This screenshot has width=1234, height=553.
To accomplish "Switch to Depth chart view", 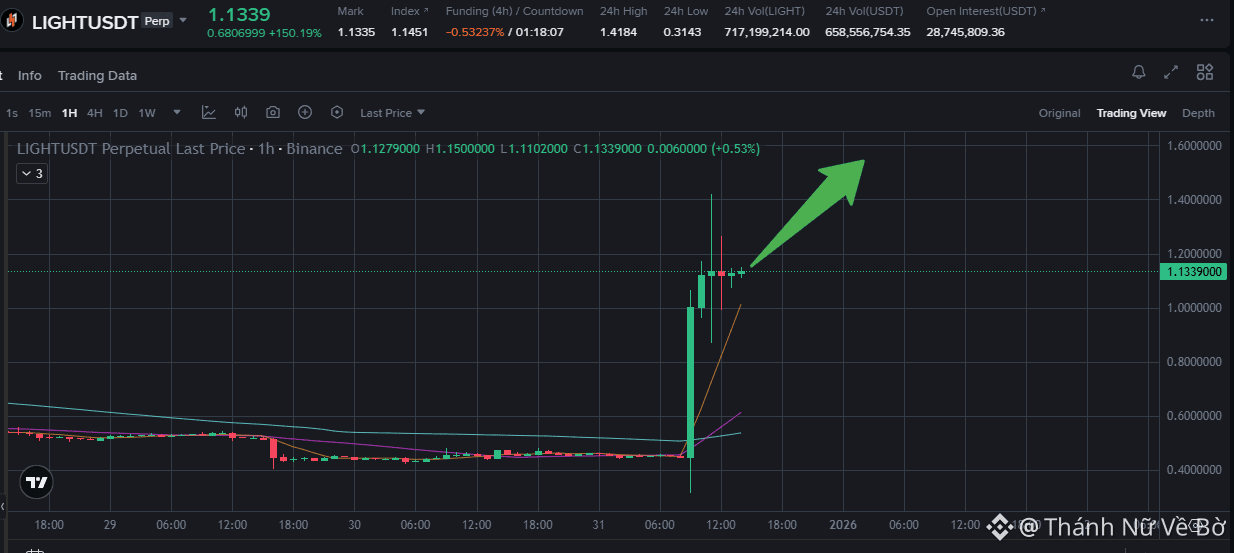I will [x=1198, y=113].
